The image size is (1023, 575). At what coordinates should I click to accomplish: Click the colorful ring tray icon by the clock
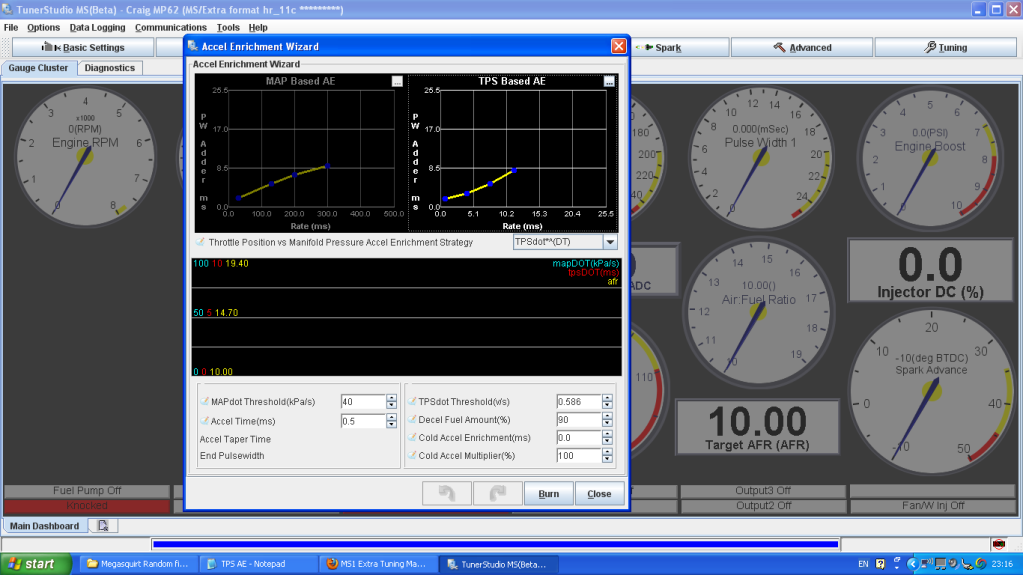pos(981,564)
